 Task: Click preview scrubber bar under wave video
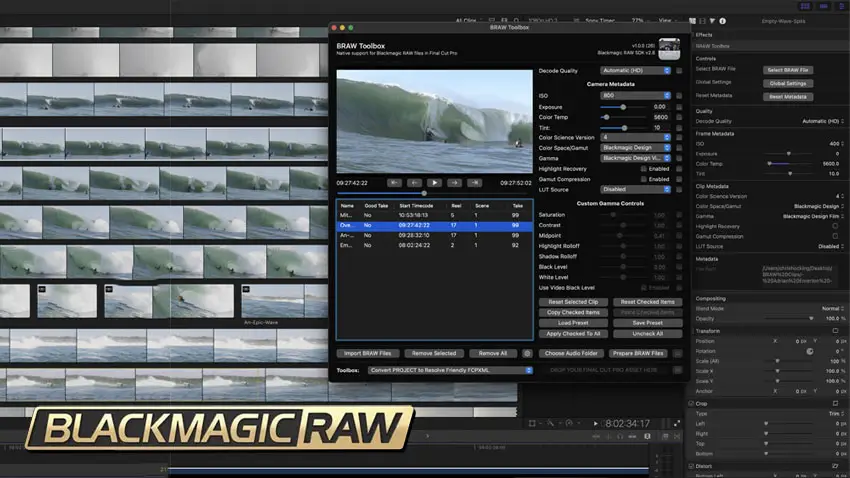pos(434,193)
